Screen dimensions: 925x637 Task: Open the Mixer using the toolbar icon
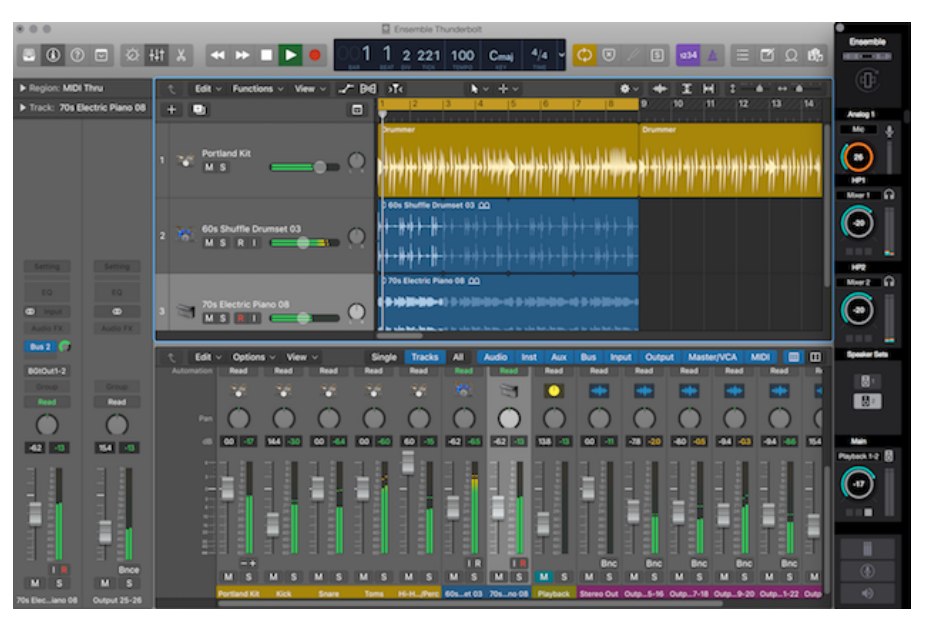point(157,55)
